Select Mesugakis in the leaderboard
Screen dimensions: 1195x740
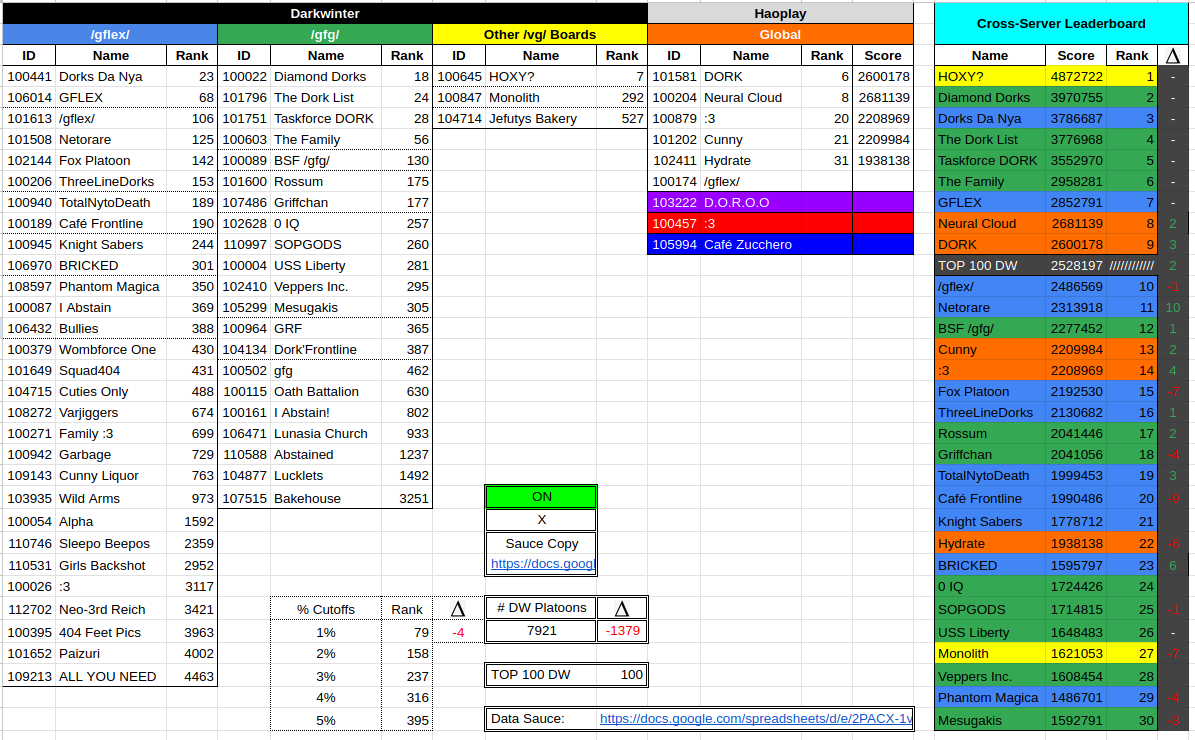pos(990,720)
